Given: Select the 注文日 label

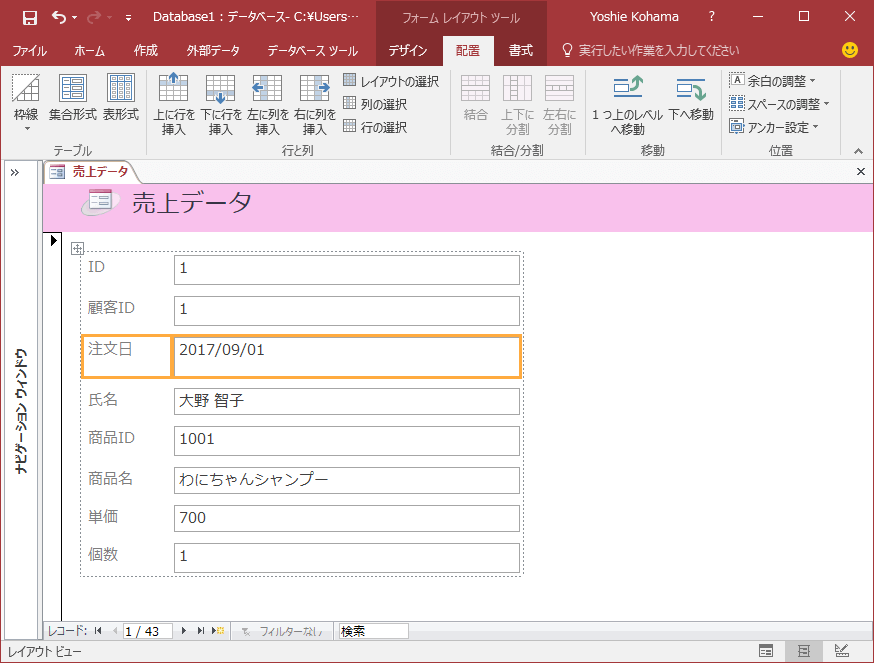Looking at the screenshot, I should [127, 357].
